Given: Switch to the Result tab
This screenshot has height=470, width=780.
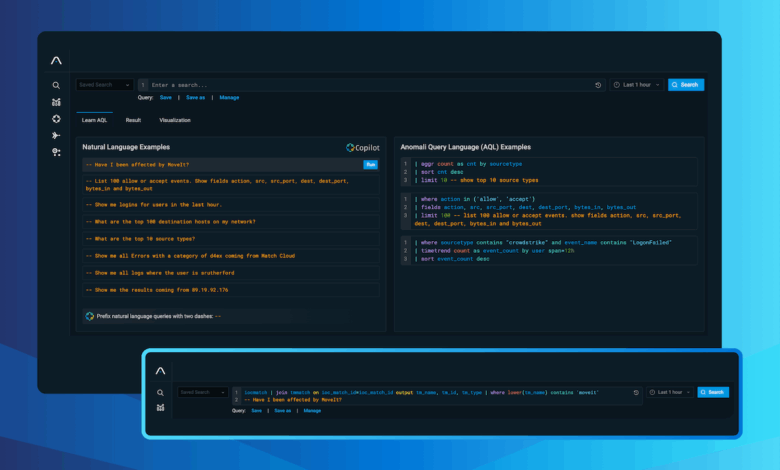Looking at the screenshot, I should pyautogui.click(x=133, y=120).
